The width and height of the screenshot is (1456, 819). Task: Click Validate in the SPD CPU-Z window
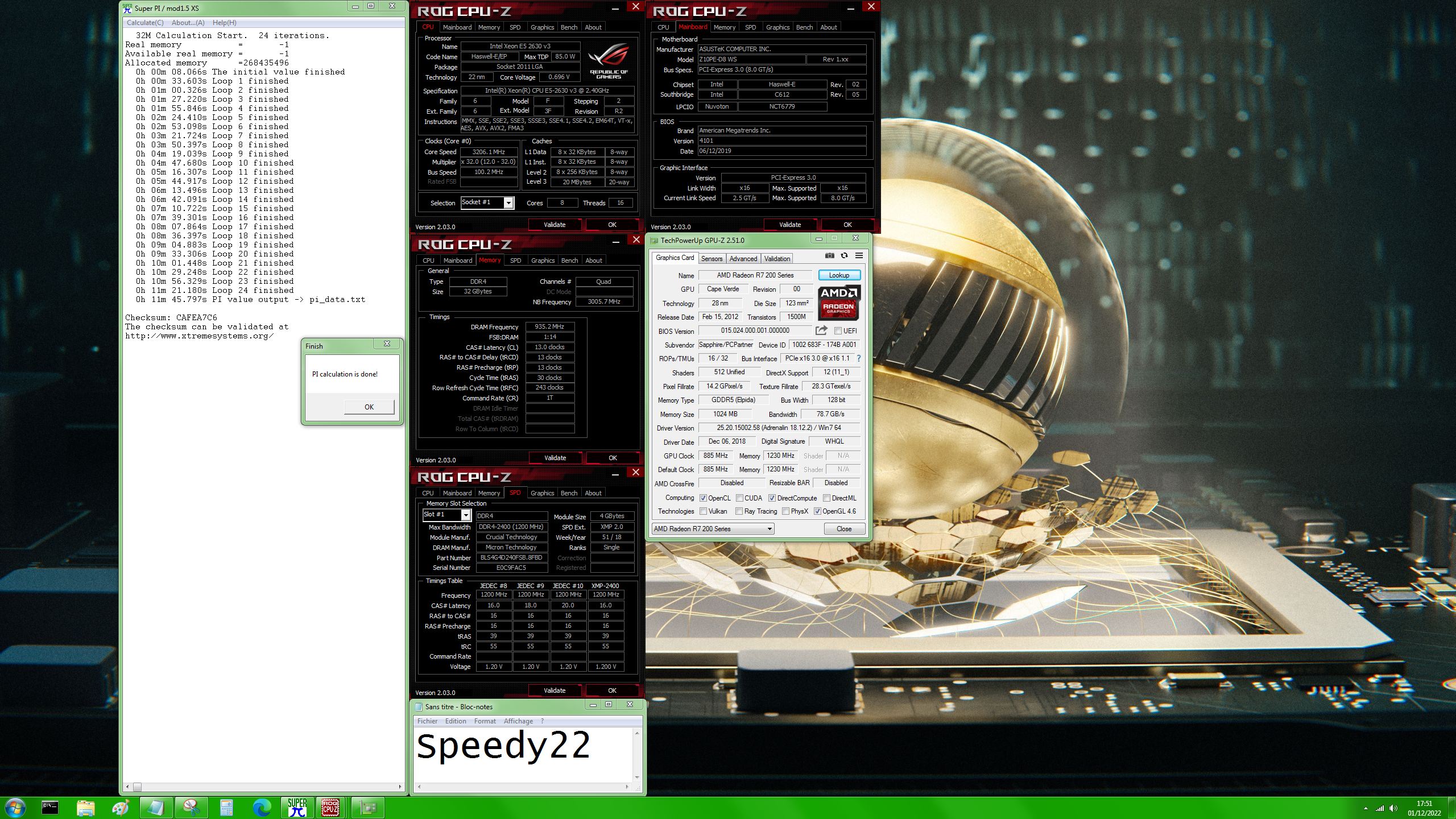[x=555, y=690]
